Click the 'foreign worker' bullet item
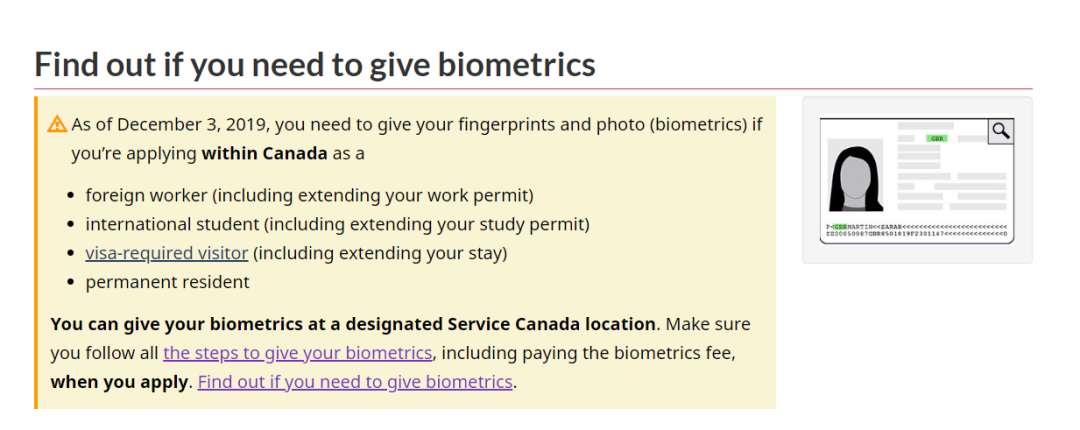Viewport: 1080px width, 430px height. (309, 195)
